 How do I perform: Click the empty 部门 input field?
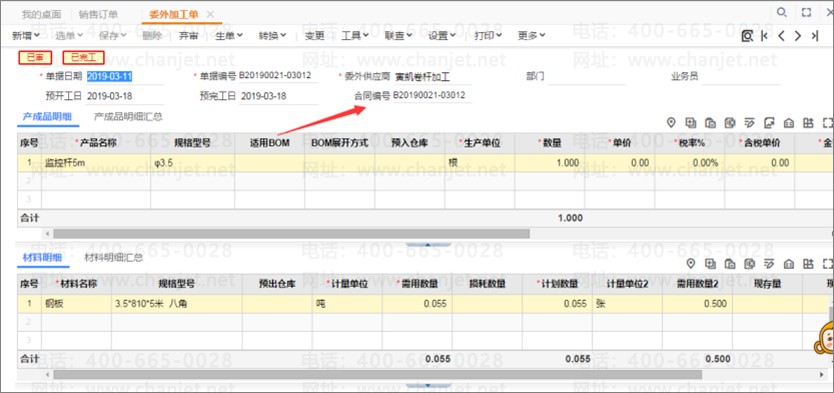pyautogui.click(x=587, y=77)
